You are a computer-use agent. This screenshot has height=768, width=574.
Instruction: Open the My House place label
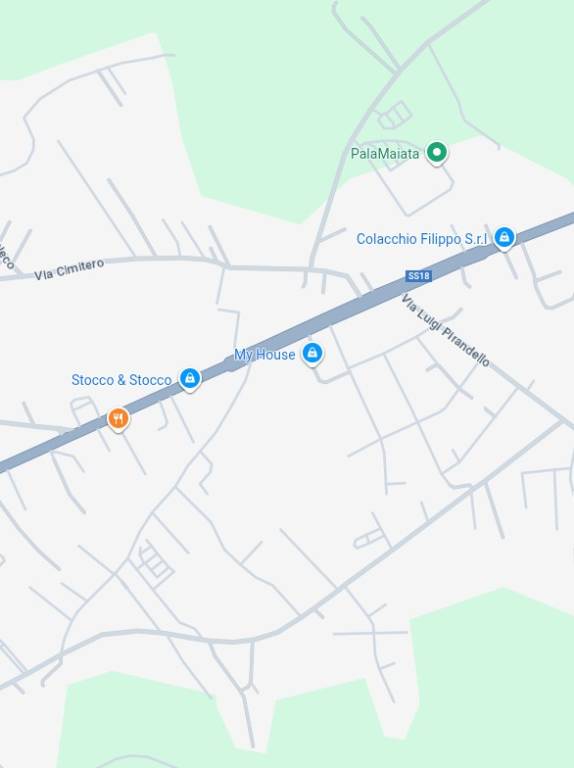[264, 355]
